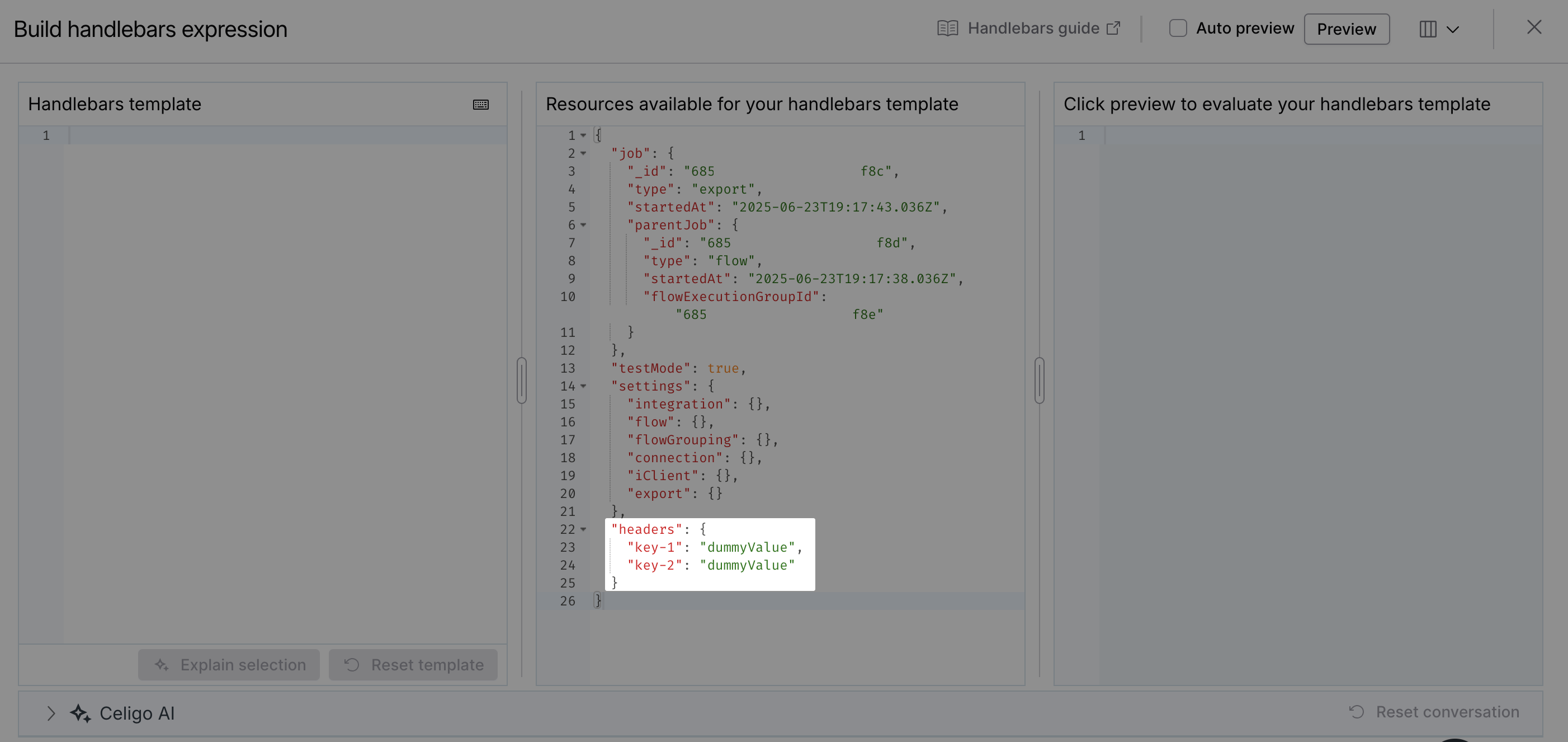Screen dimensions: 1568x742
Task: Click Reset conversation
Action: point(1434,712)
